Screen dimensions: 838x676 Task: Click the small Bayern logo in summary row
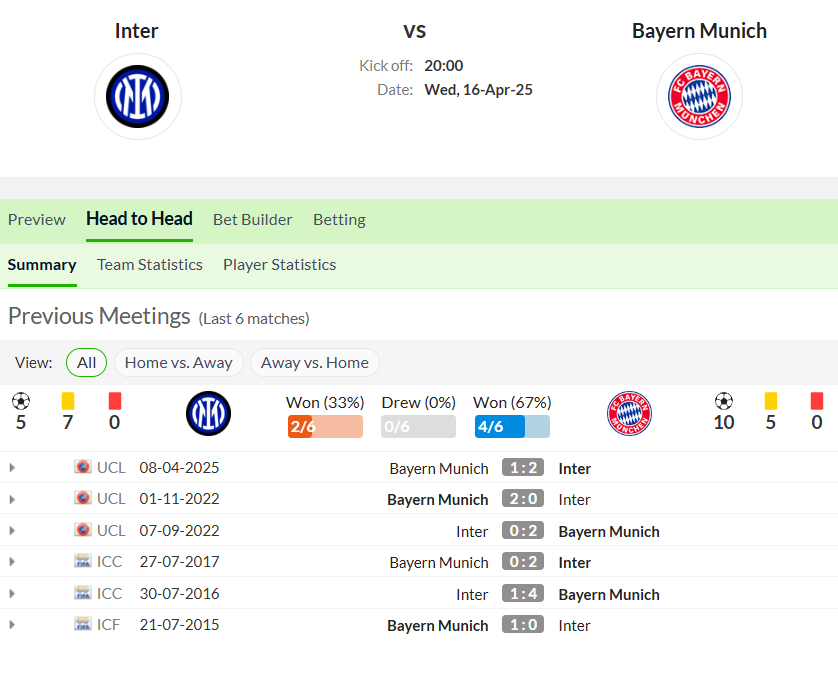tap(629, 413)
